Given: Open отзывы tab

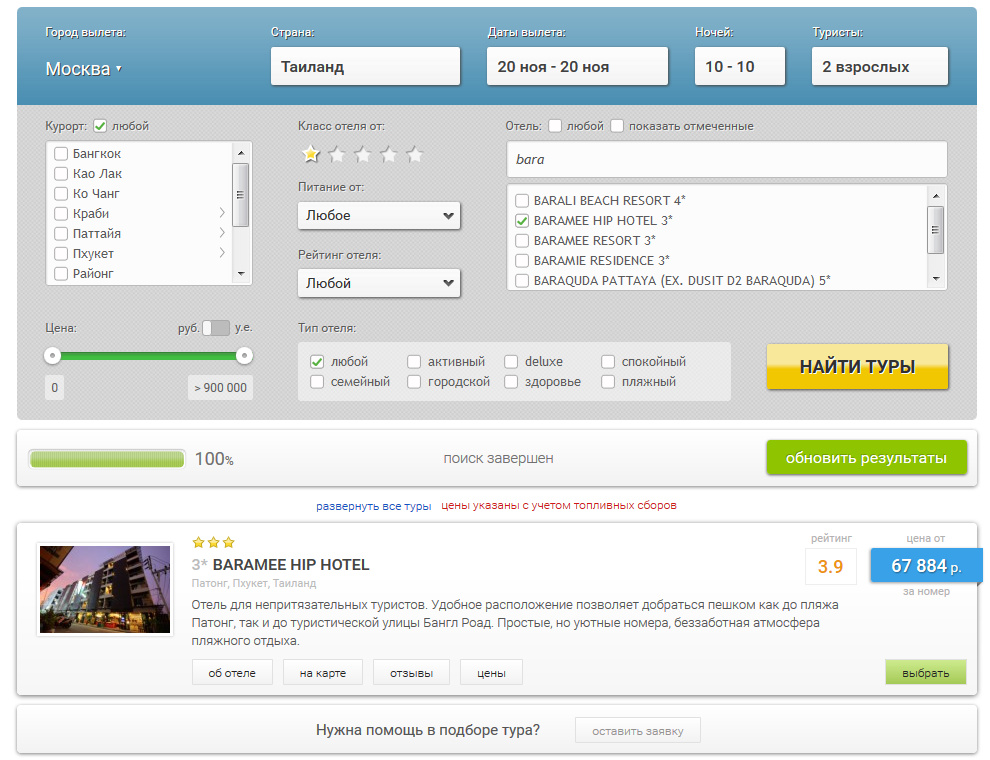Looking at the screenshot, I should point(412,673).
